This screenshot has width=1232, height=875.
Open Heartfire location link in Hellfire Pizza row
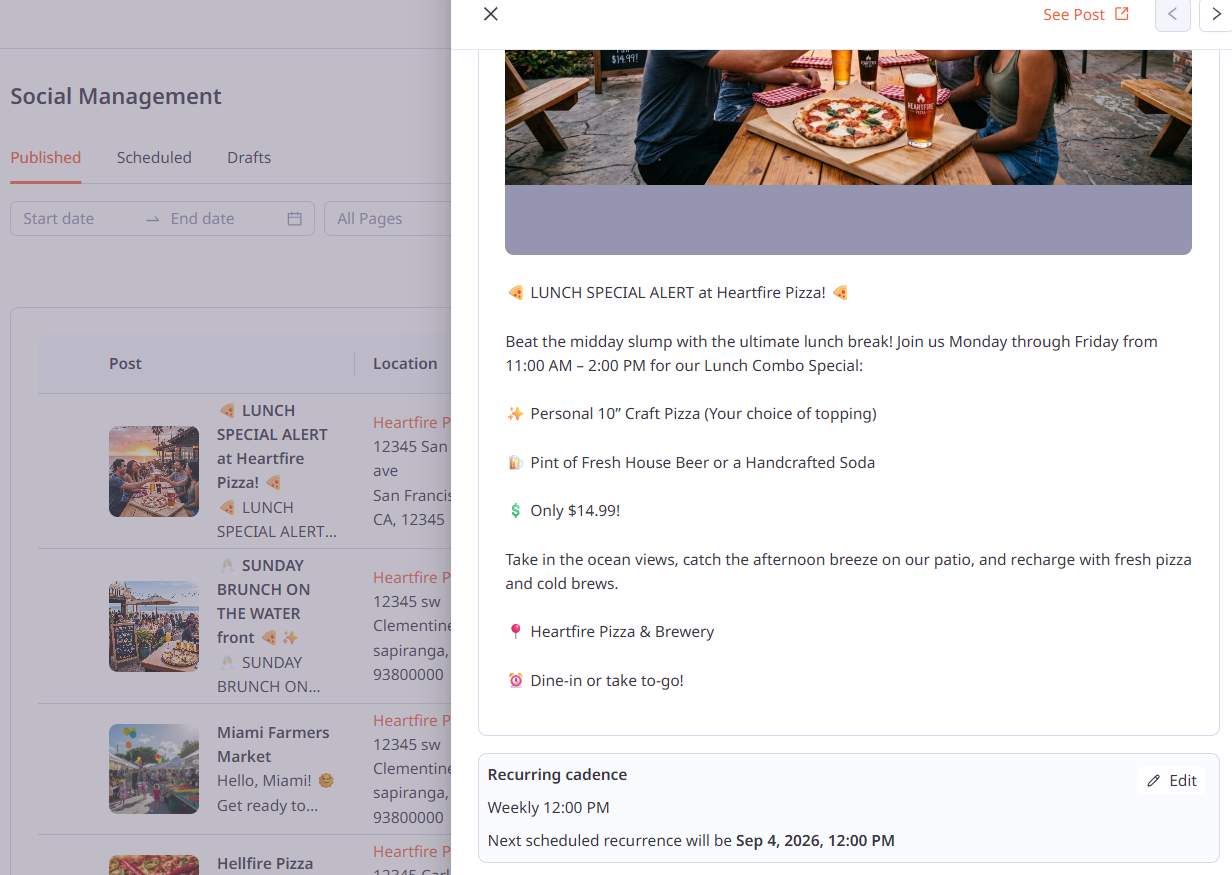click(412, 852)
